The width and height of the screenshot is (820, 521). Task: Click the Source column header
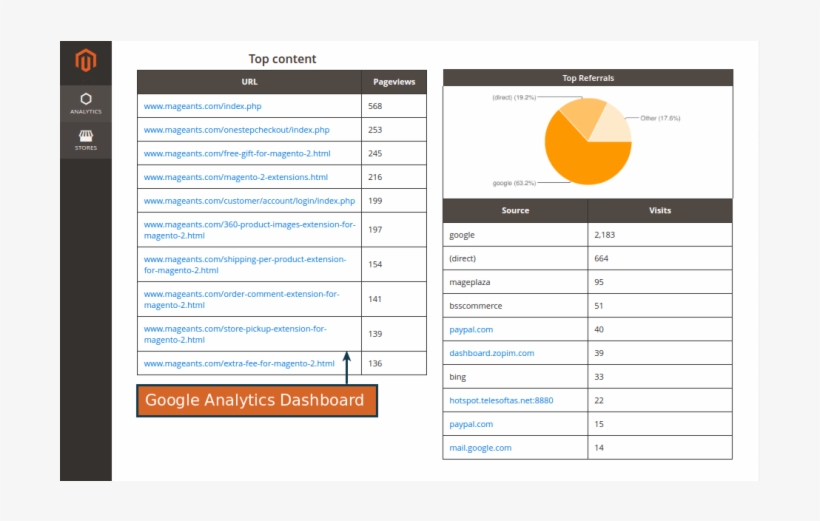coord(515,210)
